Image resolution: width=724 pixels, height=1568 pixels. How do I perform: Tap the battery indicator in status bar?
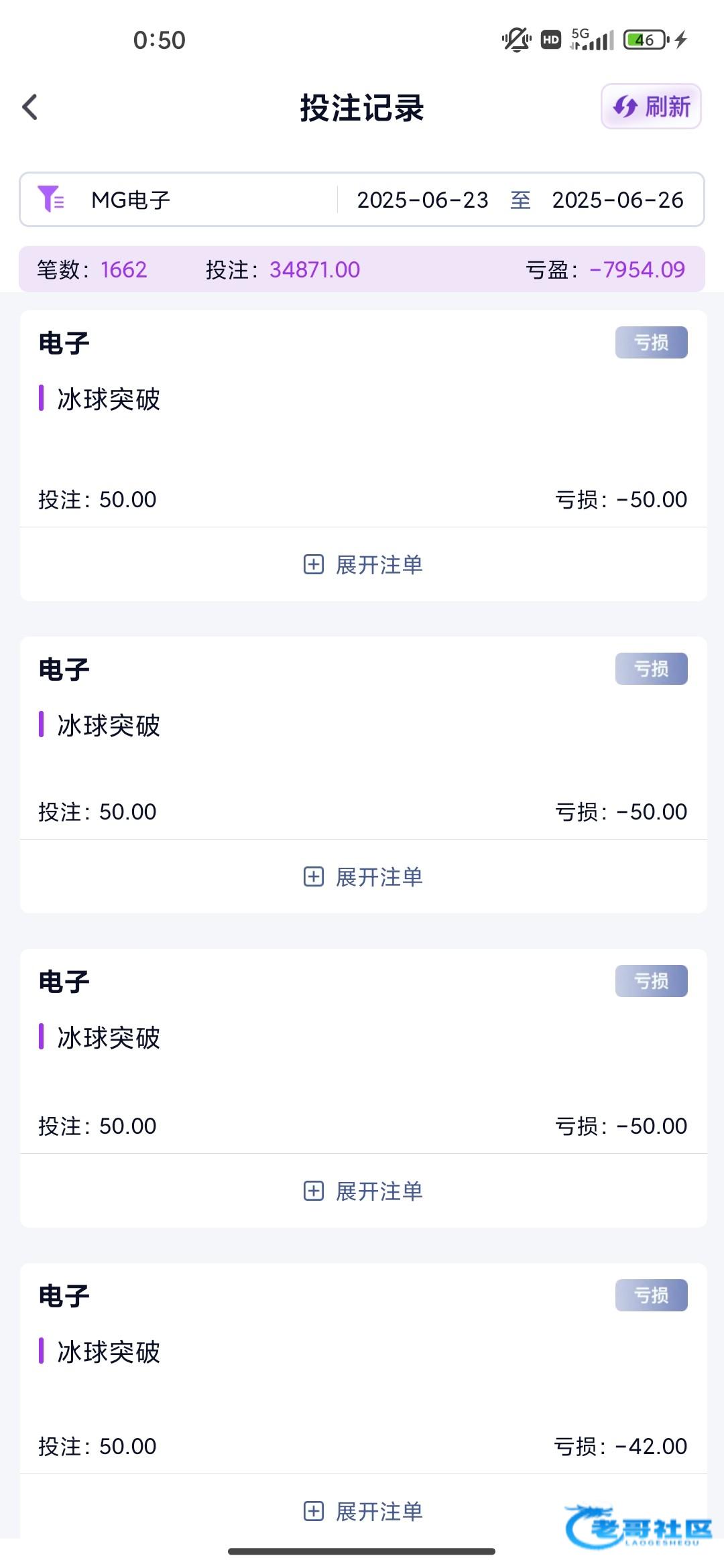pos(646,40)
